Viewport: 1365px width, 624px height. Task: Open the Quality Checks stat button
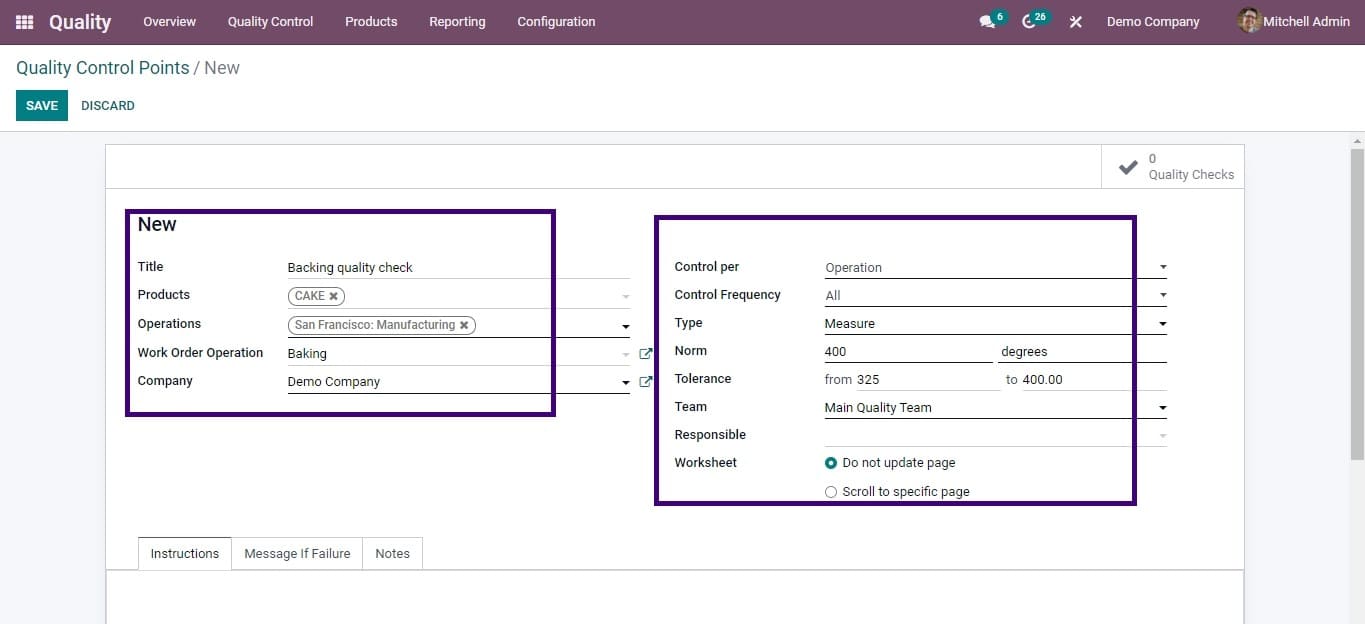1173,167
